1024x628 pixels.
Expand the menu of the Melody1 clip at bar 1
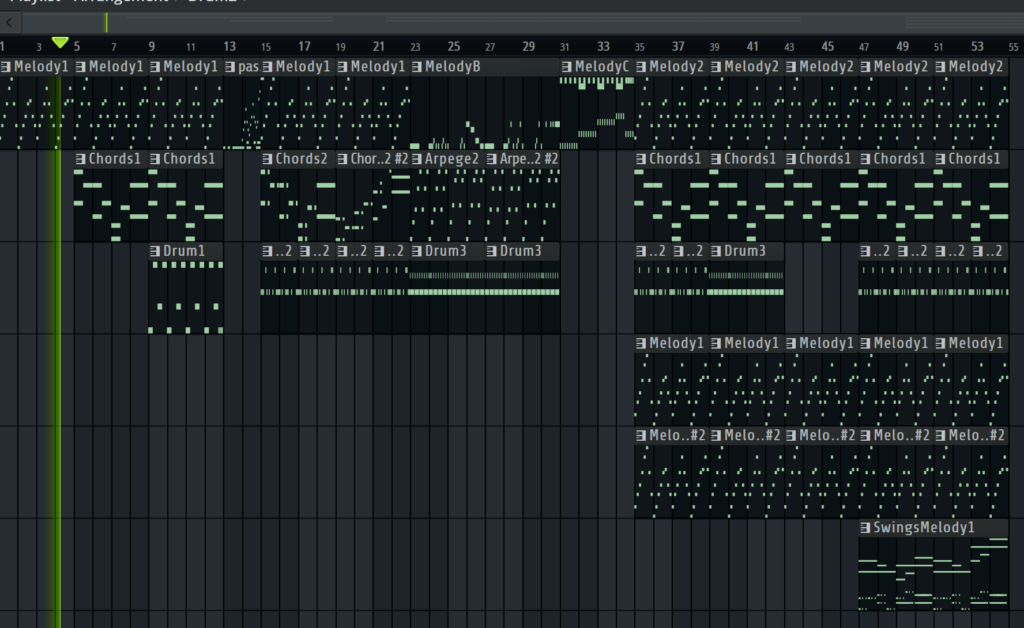pos(7,67)
